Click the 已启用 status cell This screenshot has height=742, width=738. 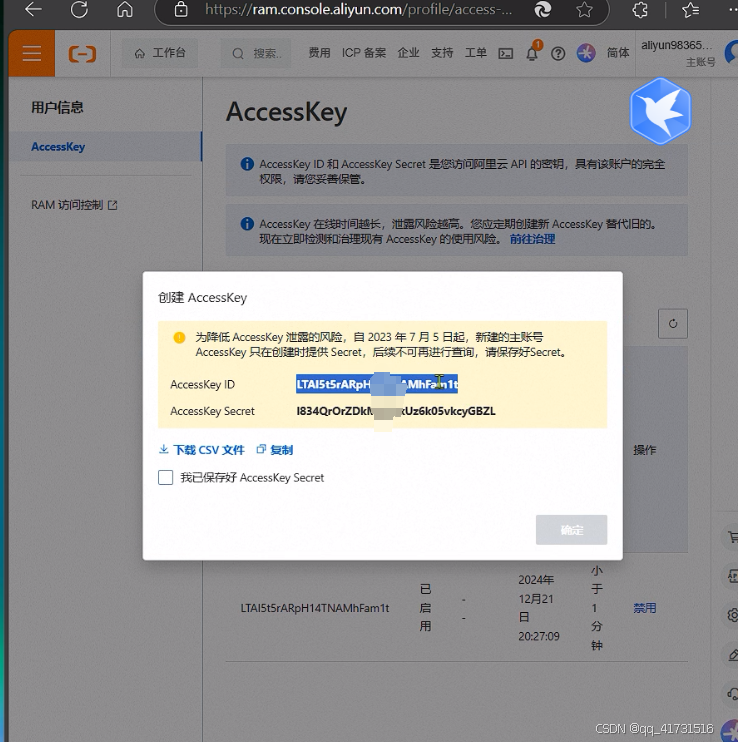pos(425,608)
